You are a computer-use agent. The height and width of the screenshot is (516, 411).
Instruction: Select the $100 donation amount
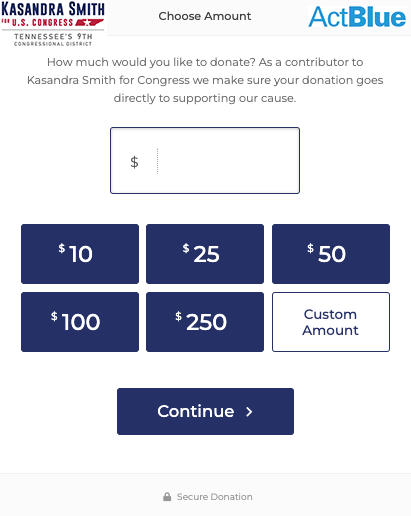(80, 322)
